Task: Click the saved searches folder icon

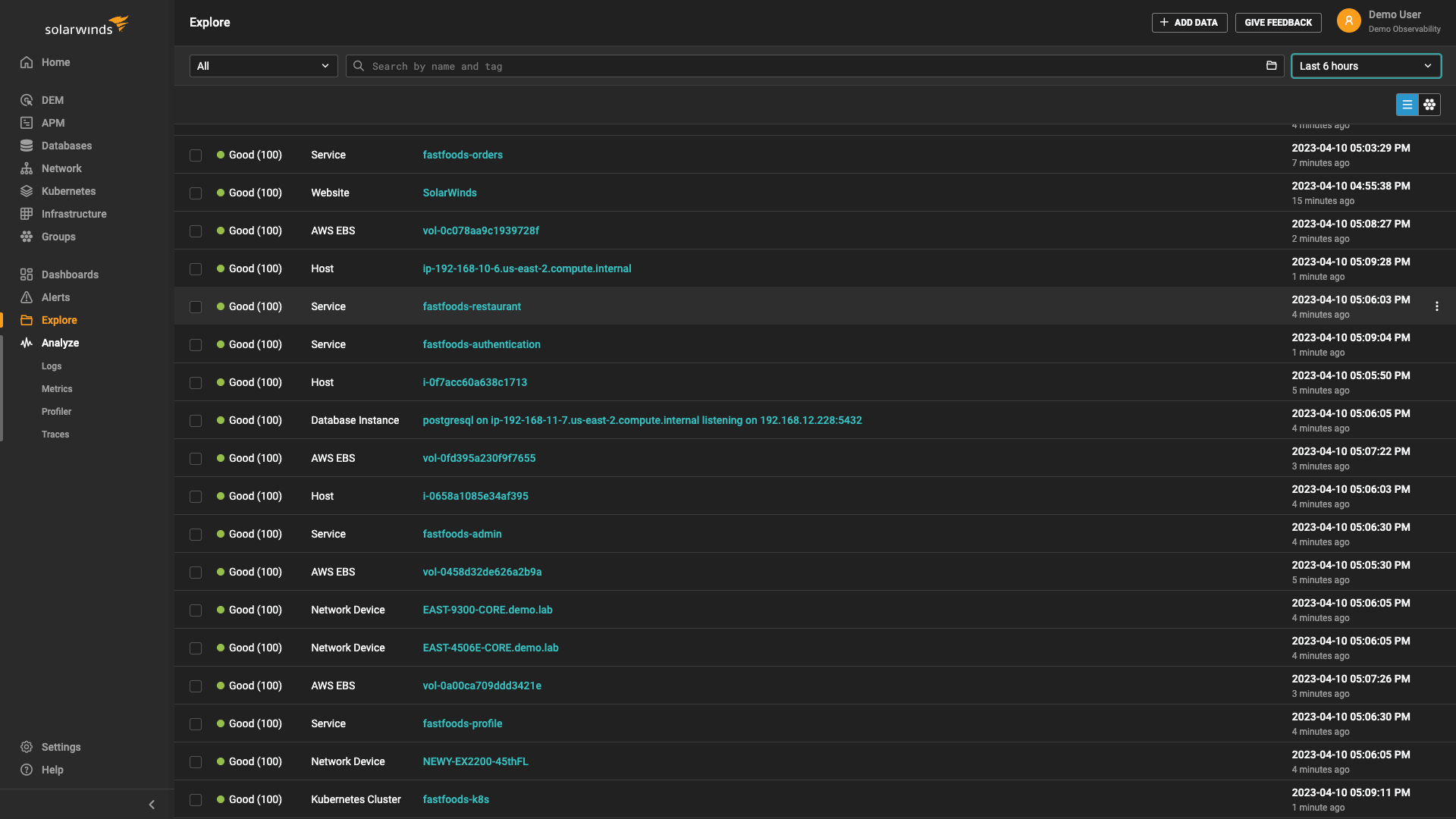Action: click(1272, 66)
